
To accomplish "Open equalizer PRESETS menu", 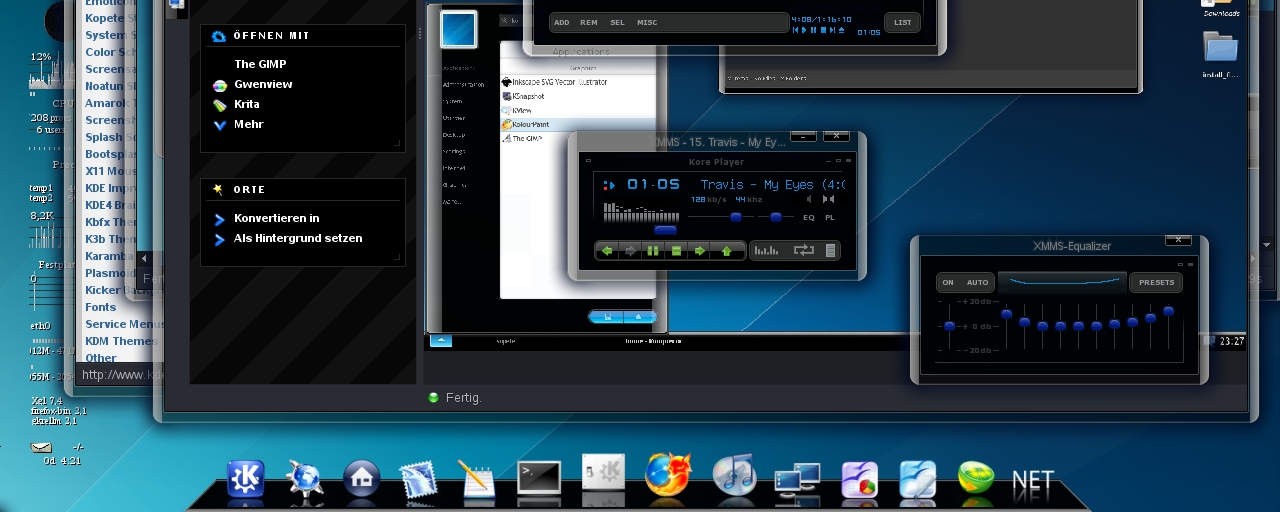I will 1157,282.
